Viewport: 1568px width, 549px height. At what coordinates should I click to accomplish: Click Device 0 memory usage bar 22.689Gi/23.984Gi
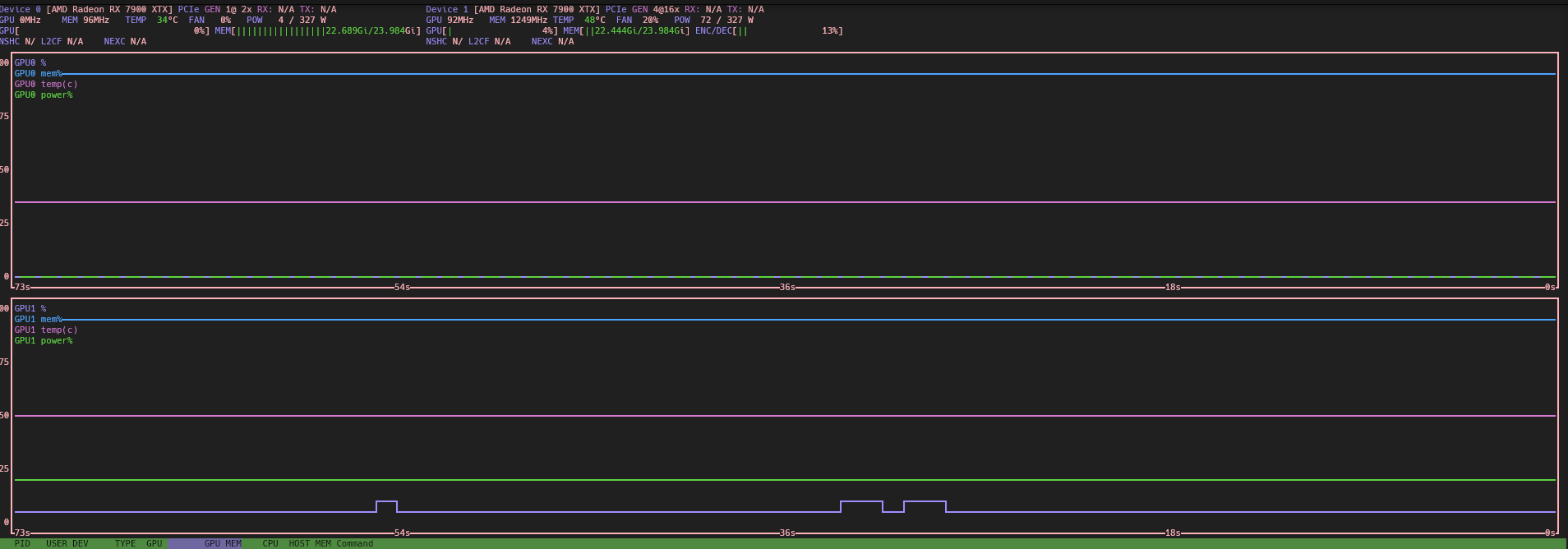318,30
